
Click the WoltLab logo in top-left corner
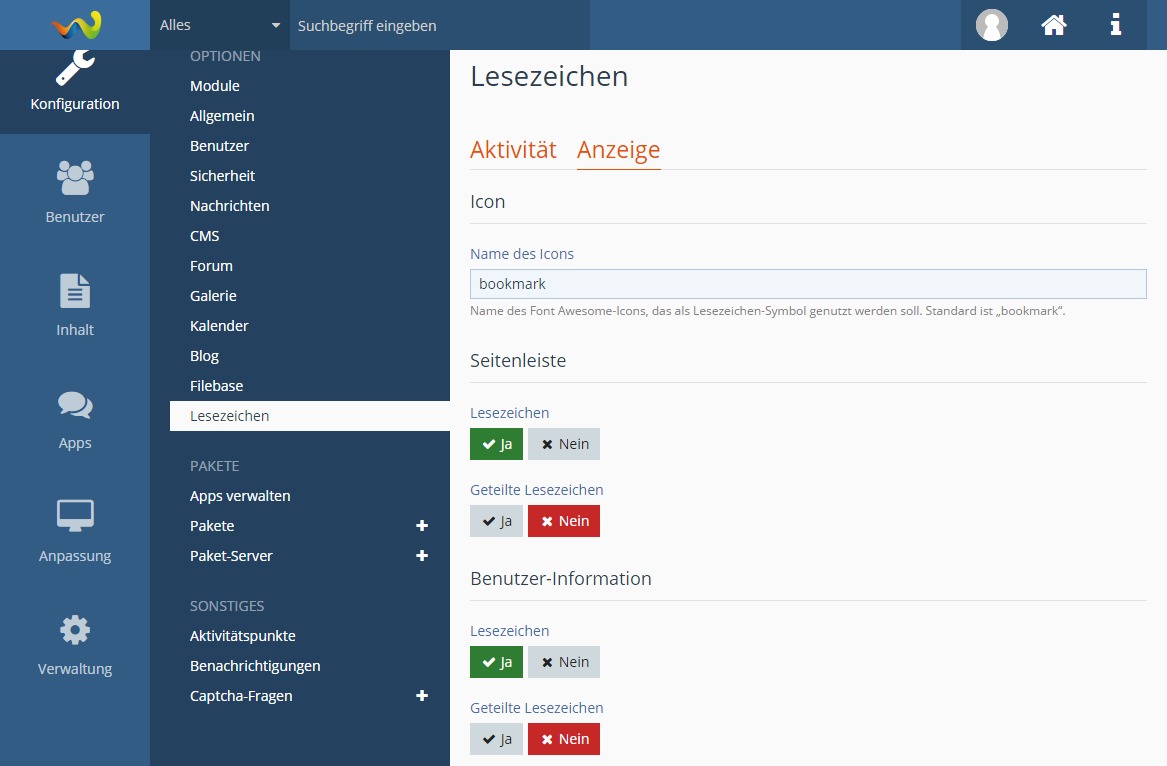[76, 25]
